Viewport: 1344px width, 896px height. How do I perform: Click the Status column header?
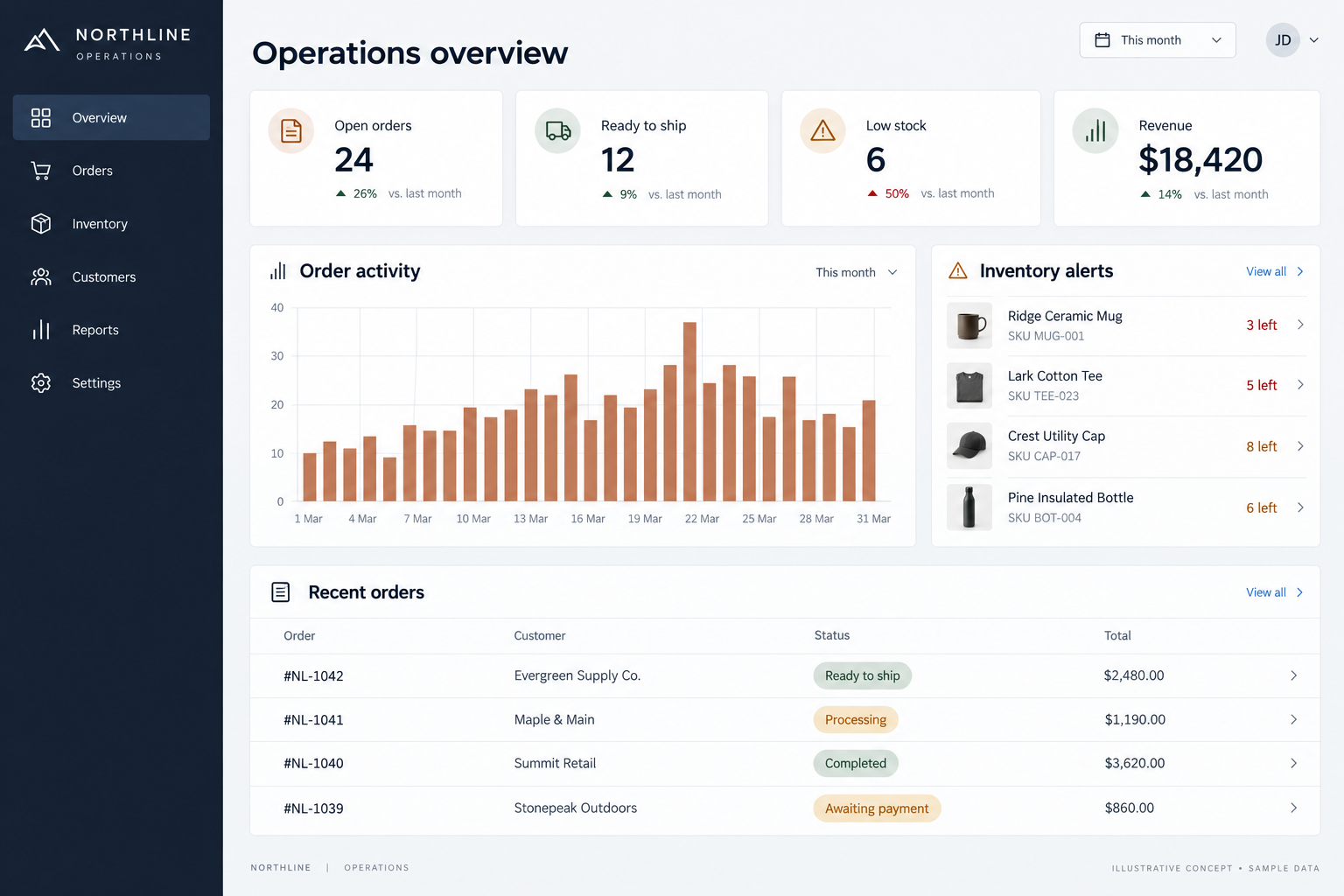pyautogui.click(x=832, y=635)
